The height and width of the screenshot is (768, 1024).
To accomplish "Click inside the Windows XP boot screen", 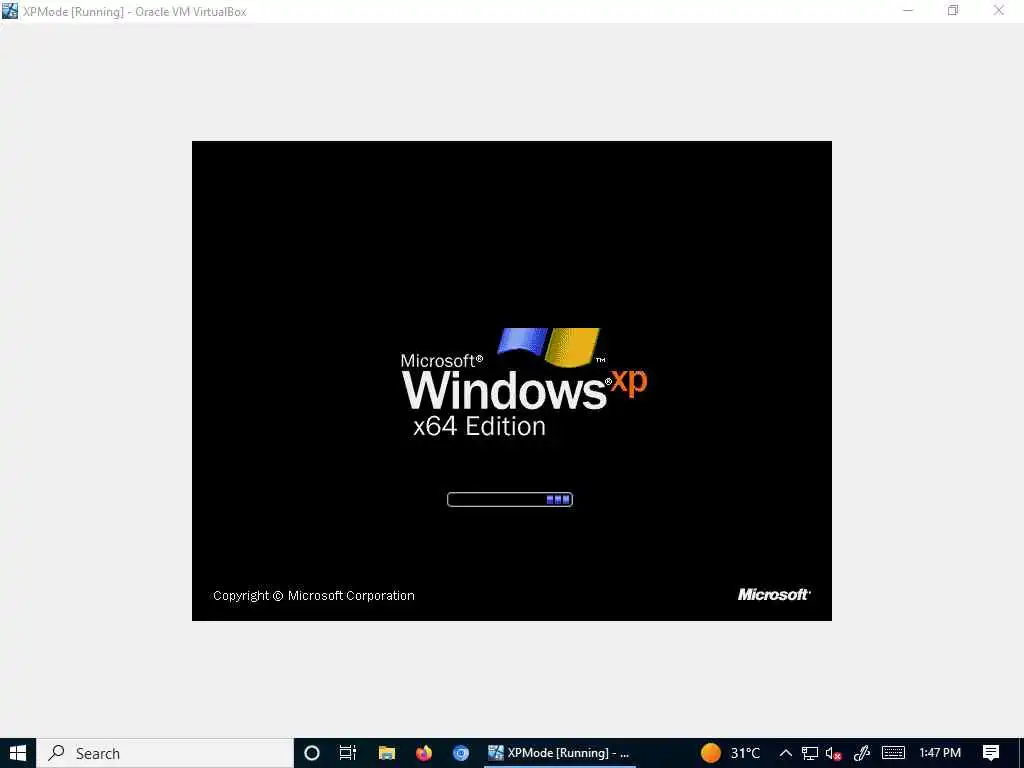I will click(511, 381).
